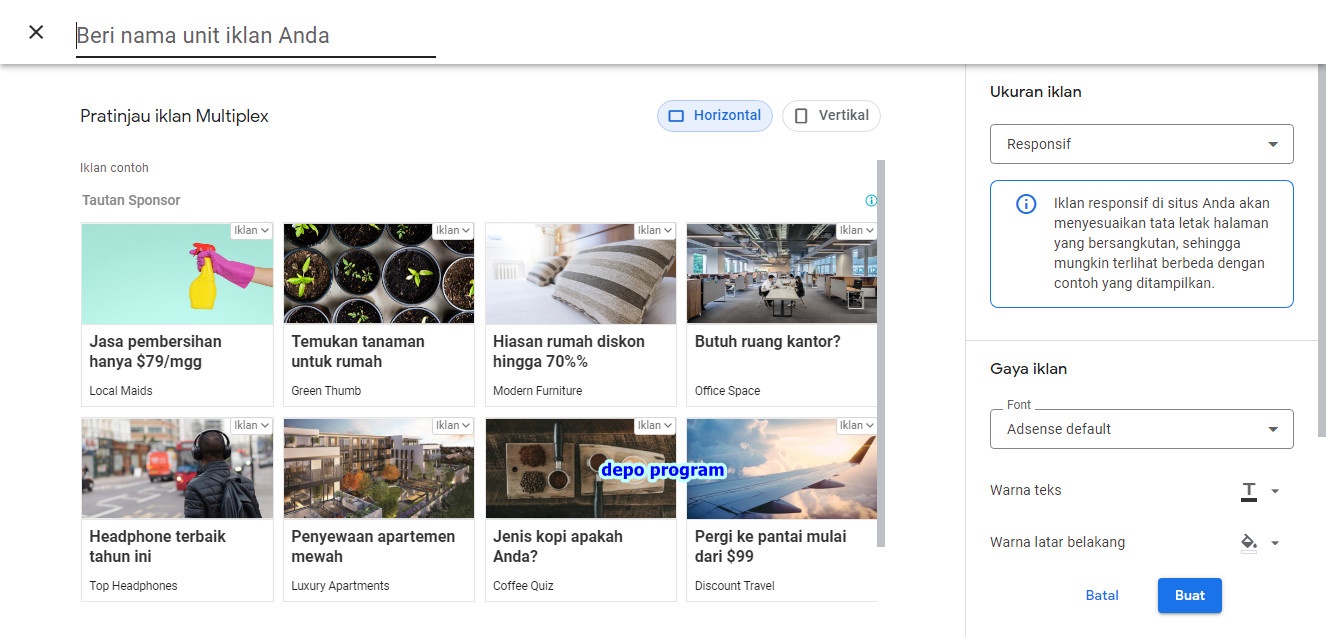
Task: Open Iklan label on beach travel ad
Action: (858, 425)
